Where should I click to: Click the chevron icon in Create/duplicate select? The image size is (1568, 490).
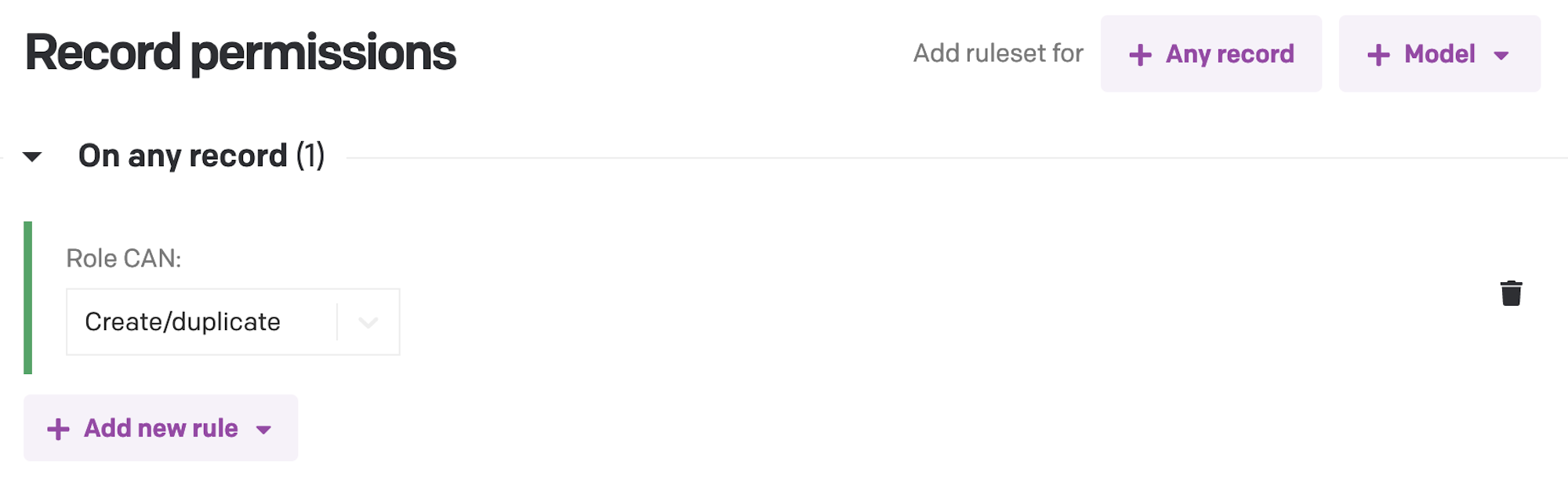coord(368,322)
